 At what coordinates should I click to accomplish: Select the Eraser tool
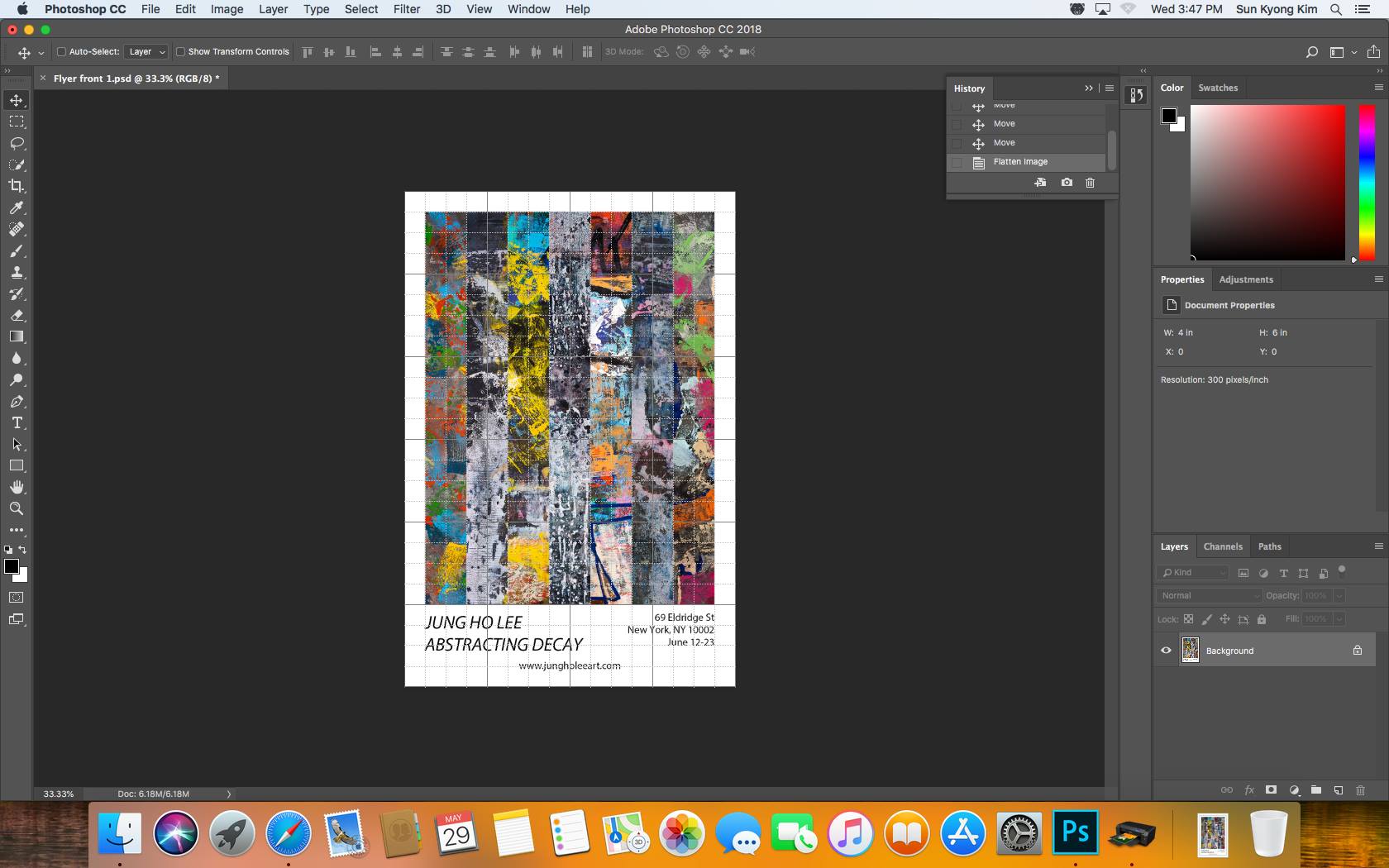pos(17,315)
